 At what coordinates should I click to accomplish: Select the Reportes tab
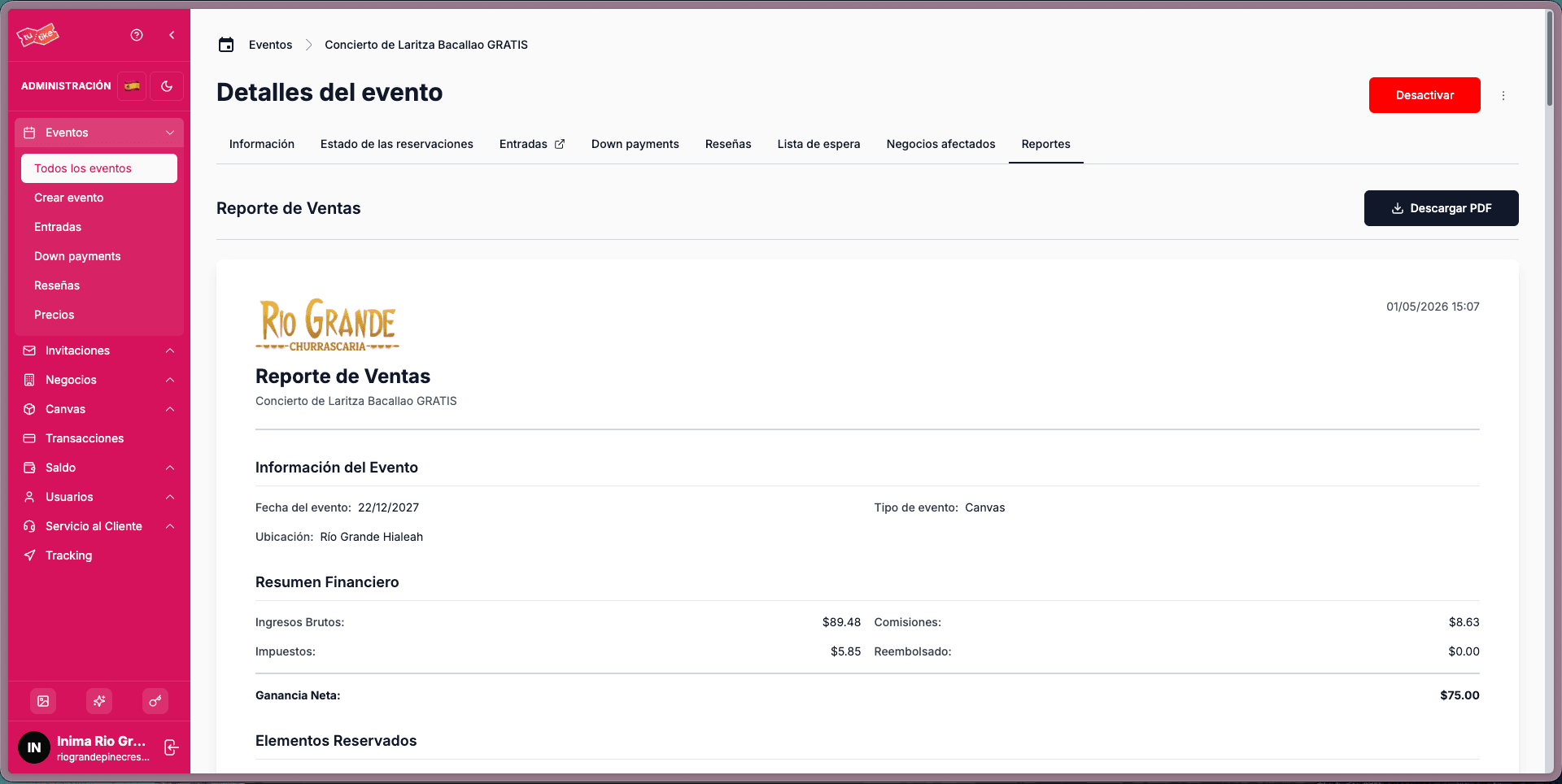(1046, 144)
